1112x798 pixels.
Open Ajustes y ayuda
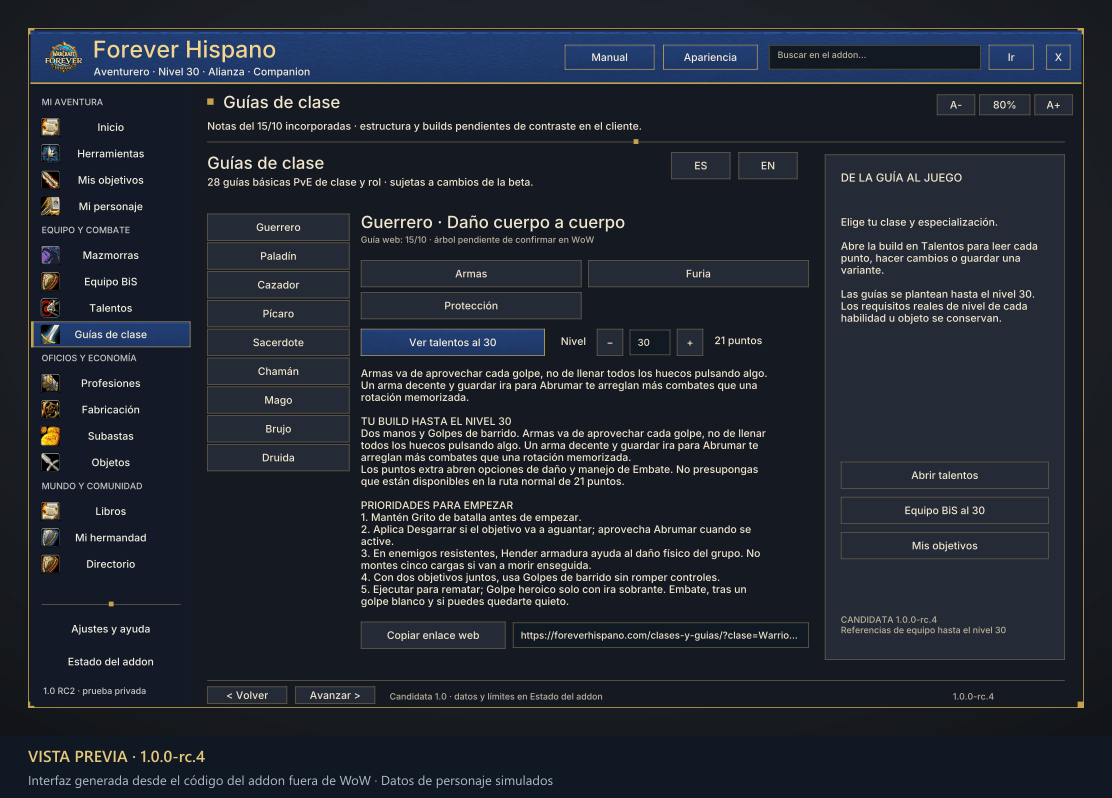click(x=111, y=629)
